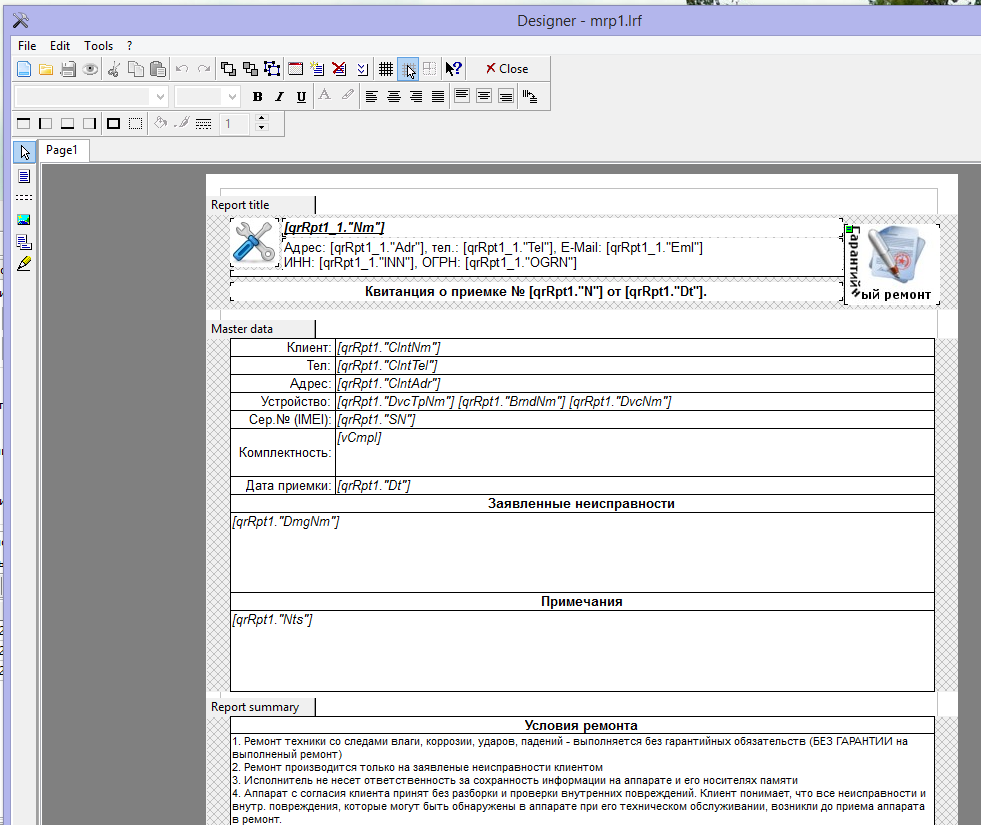981x825 pixels.
Task: Pick the font color with the letter A icon
Action: click(x=325, y=96)
